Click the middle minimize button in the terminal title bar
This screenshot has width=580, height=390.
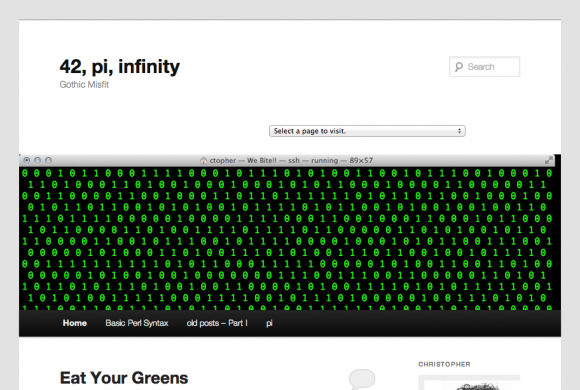[x=37, y=160]
